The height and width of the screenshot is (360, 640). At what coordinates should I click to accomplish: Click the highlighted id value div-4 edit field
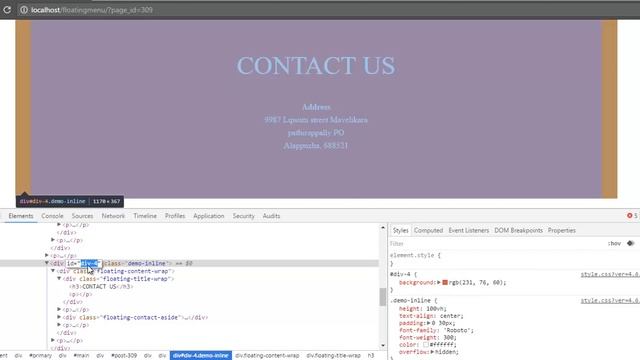89,263
